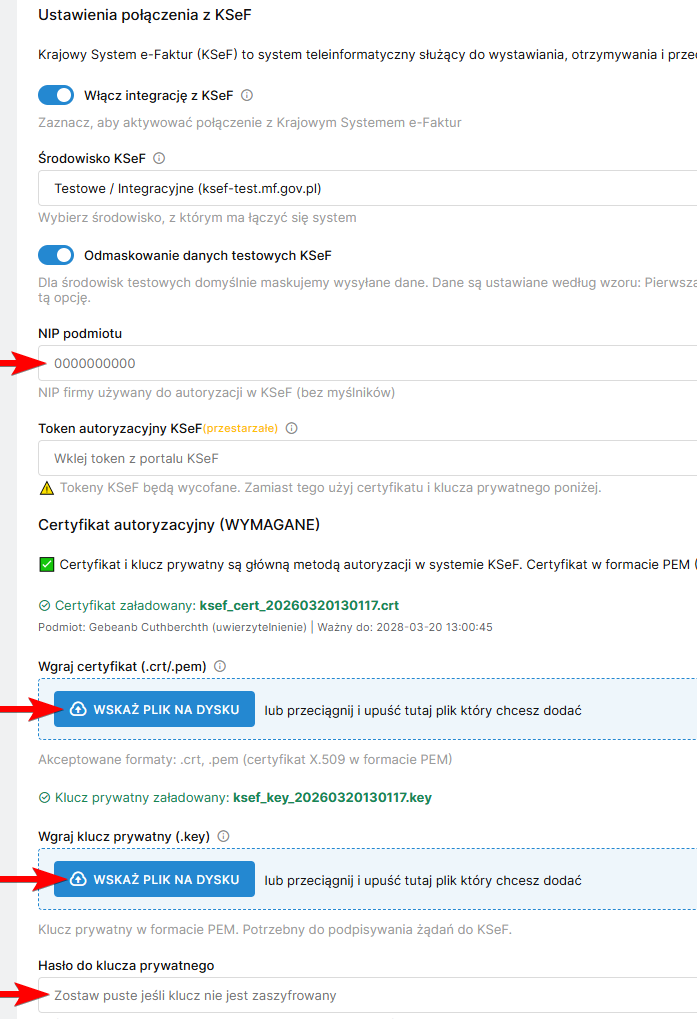Screen dimensions: 697x1019
Task: Click the file name ksef_key_20260320130117.key
Action: point(333,797)
